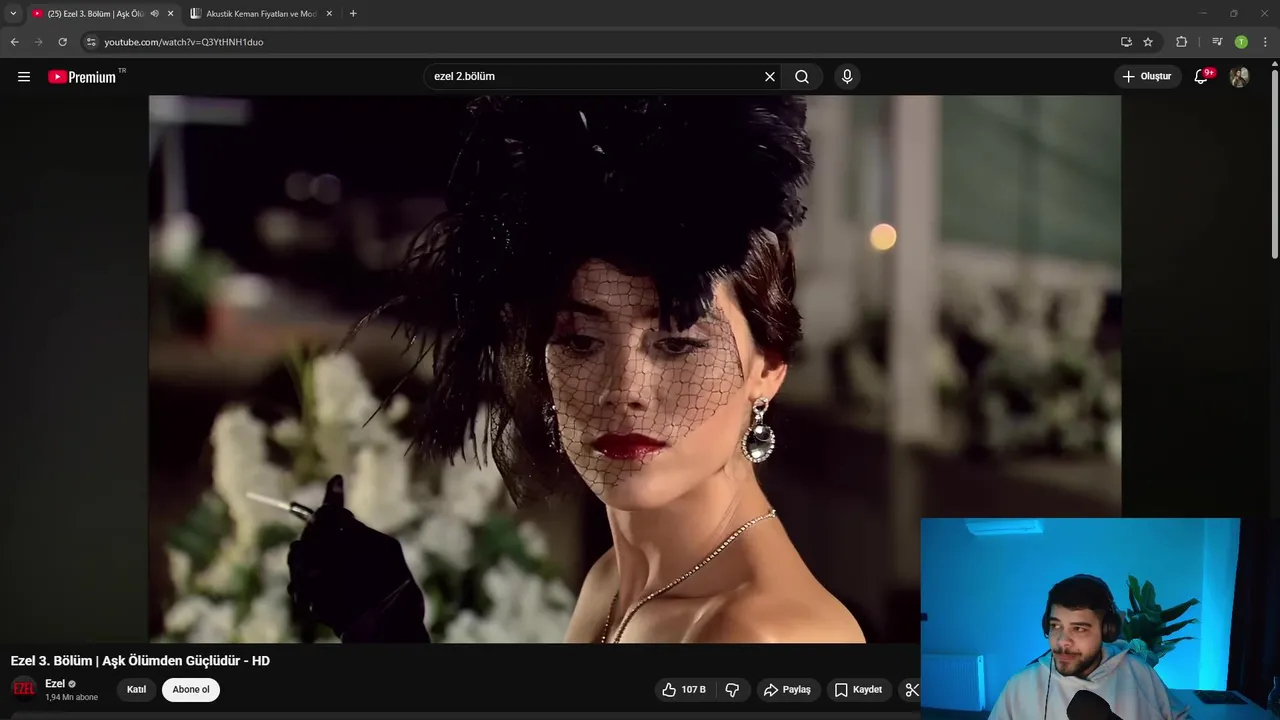Open Chrome three-dot menu
Image resolution: width=1280 pixels, height=720 pixels.
coord(1266,42)
